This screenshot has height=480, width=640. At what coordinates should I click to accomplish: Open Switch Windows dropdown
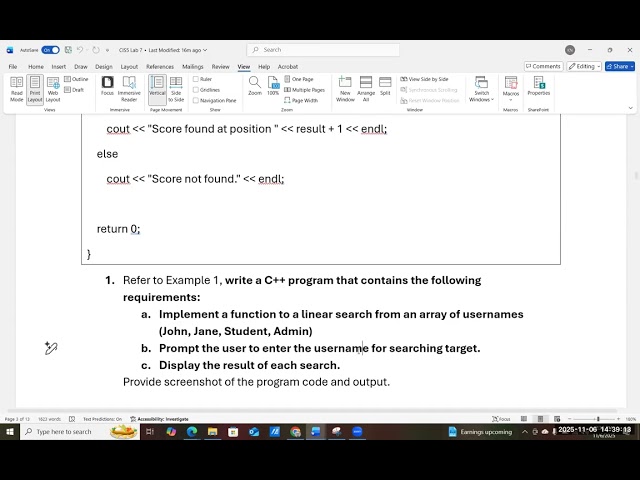(481, 89)
